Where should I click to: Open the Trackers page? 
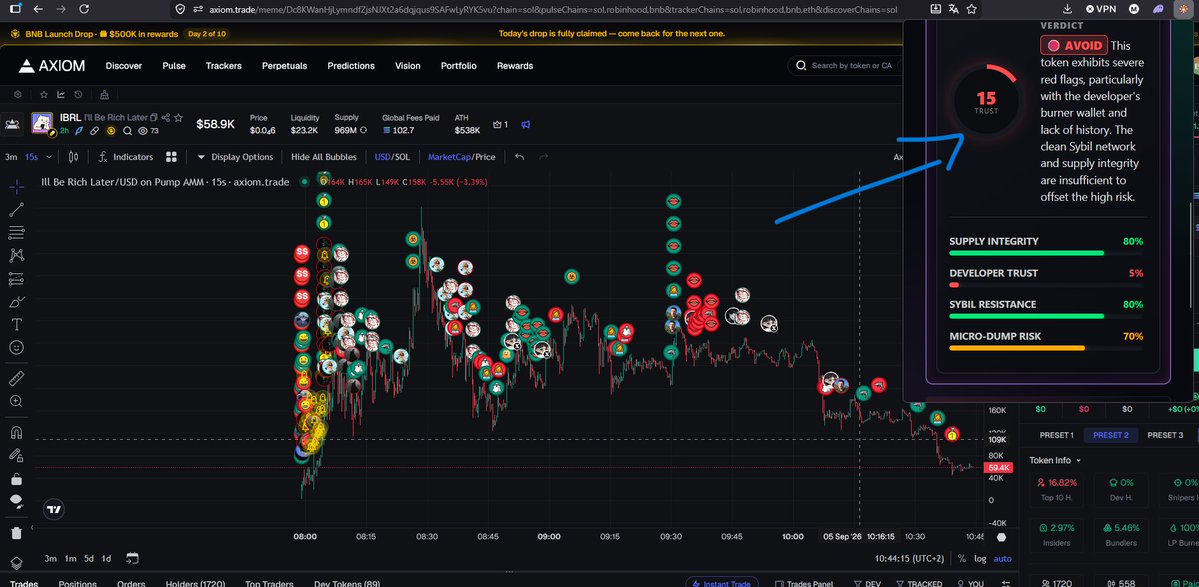(x=223, y=66)
